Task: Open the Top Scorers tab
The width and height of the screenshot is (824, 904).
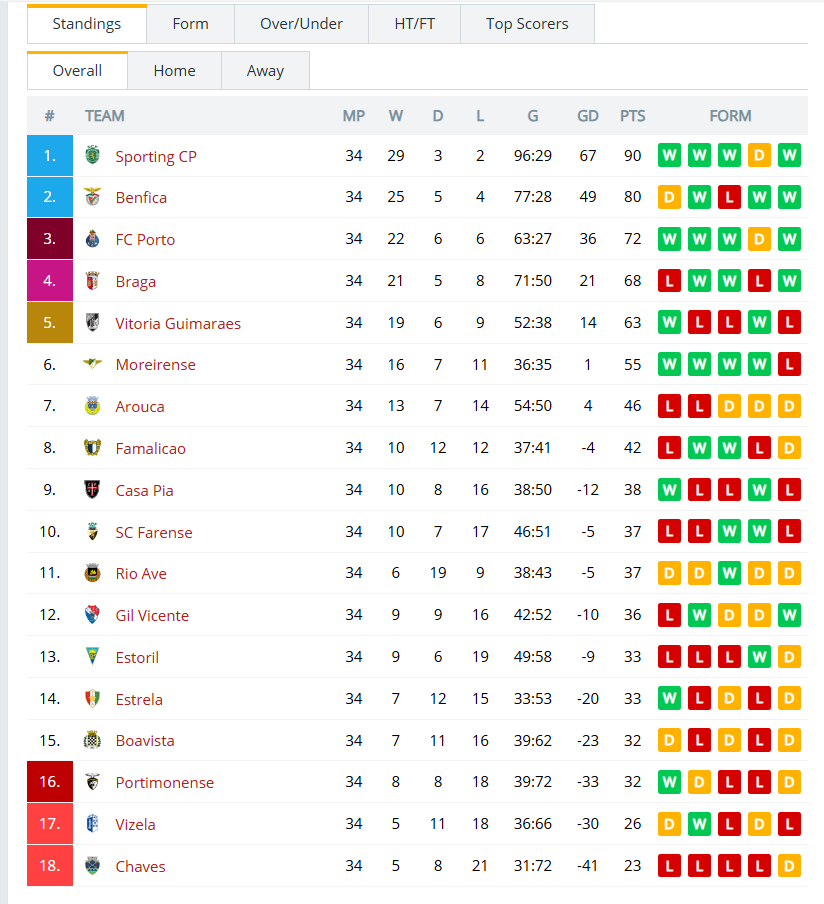Action: pos(527,24)
